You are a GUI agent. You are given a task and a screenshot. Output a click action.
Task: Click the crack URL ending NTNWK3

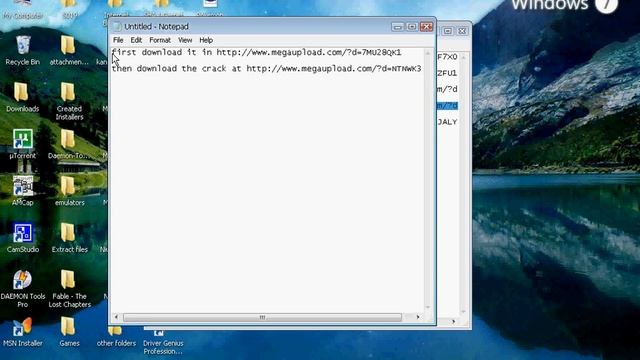[x=334, y=69]
